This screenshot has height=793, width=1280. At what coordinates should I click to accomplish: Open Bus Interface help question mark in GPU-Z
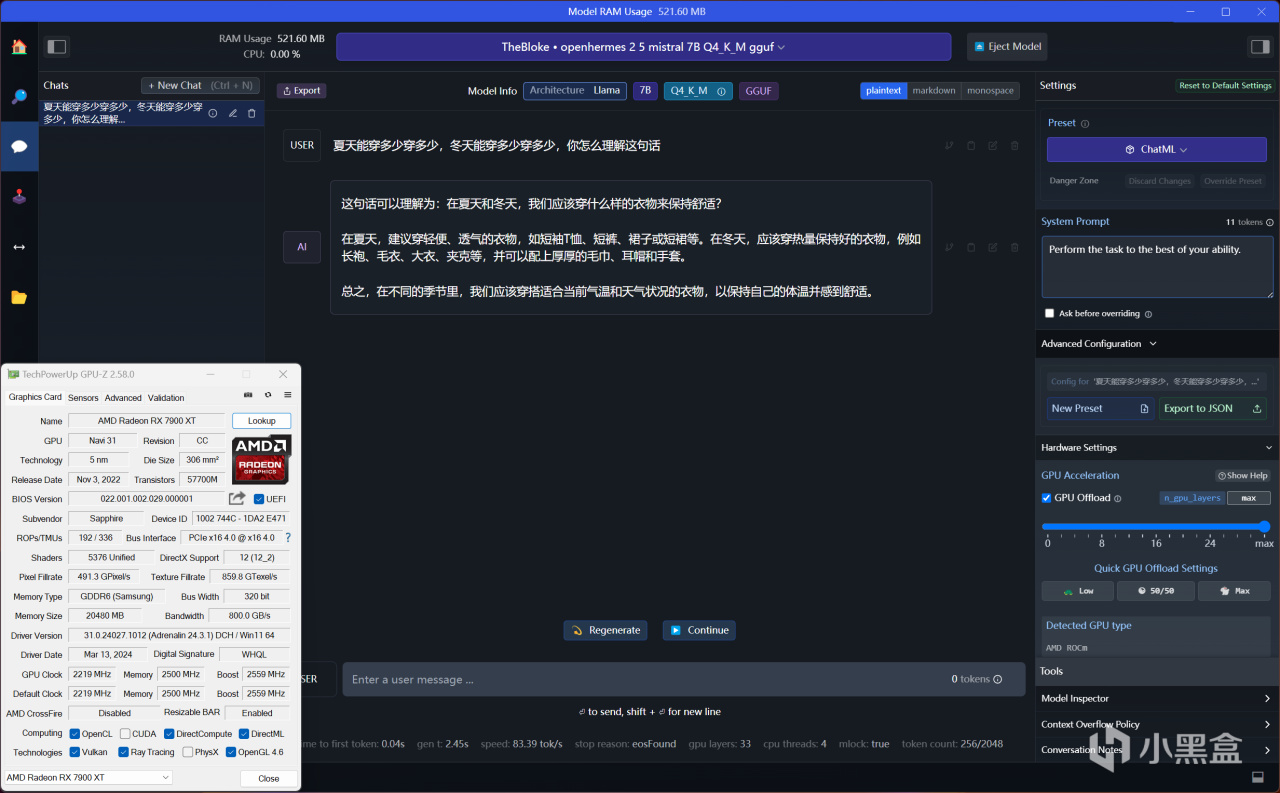288,538
